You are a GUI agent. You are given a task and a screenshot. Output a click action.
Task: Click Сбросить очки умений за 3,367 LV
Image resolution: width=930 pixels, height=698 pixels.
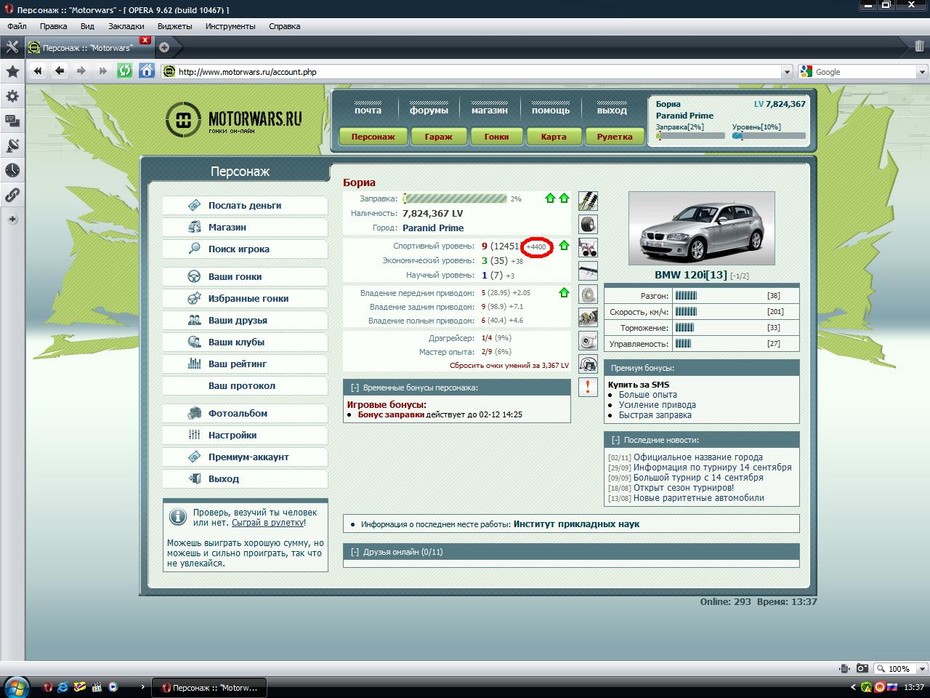(x=509, y=365)
